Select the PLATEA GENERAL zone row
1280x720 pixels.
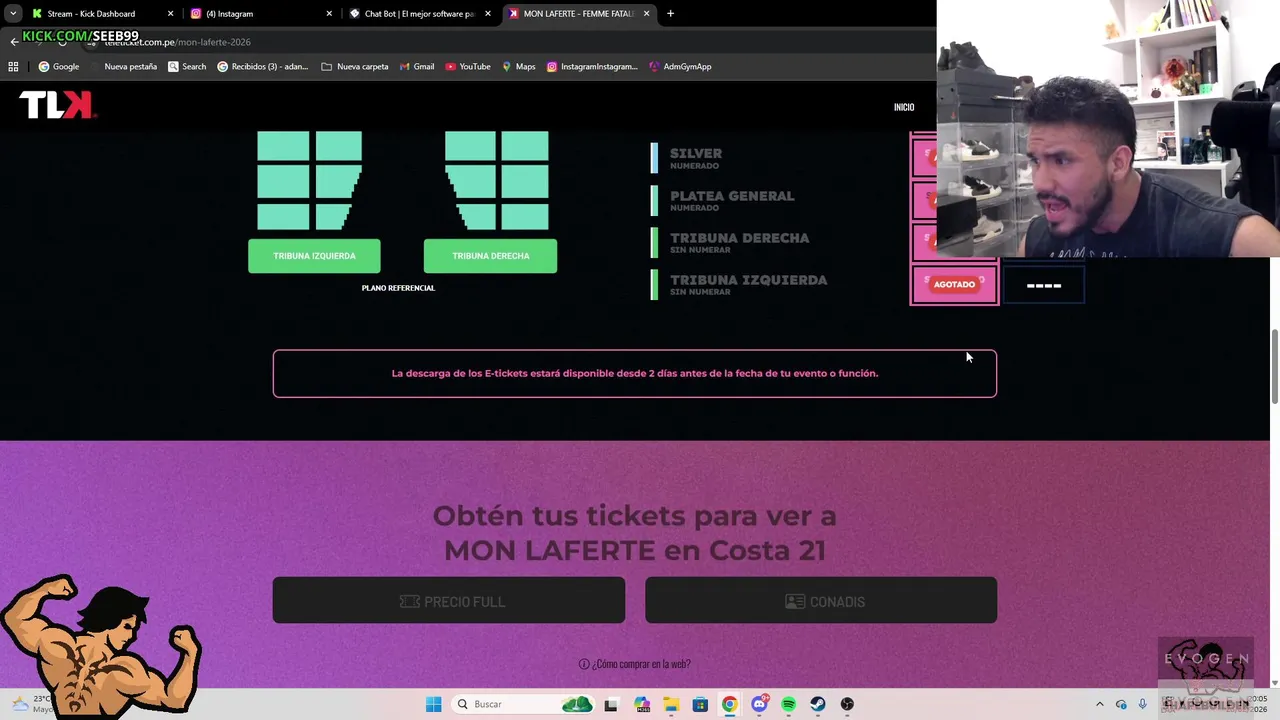click(x=732, y=200)
